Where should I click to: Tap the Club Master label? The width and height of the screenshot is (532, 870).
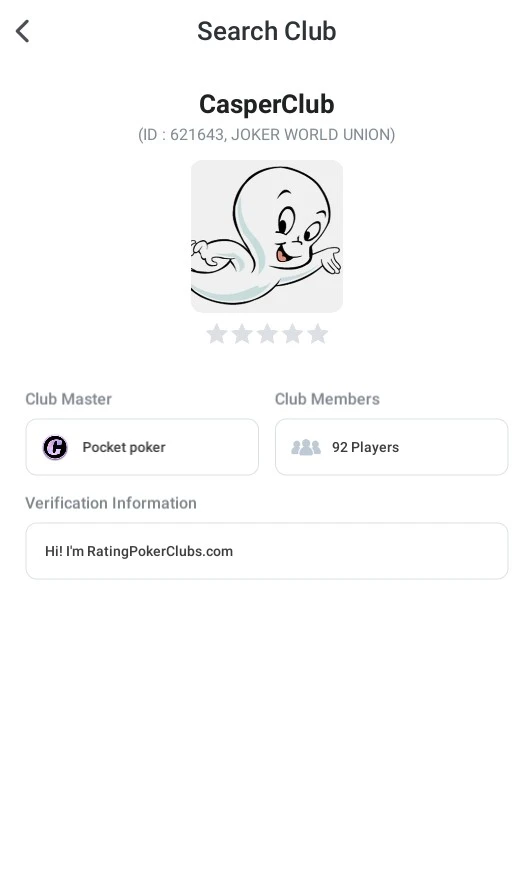coord(69,399)
